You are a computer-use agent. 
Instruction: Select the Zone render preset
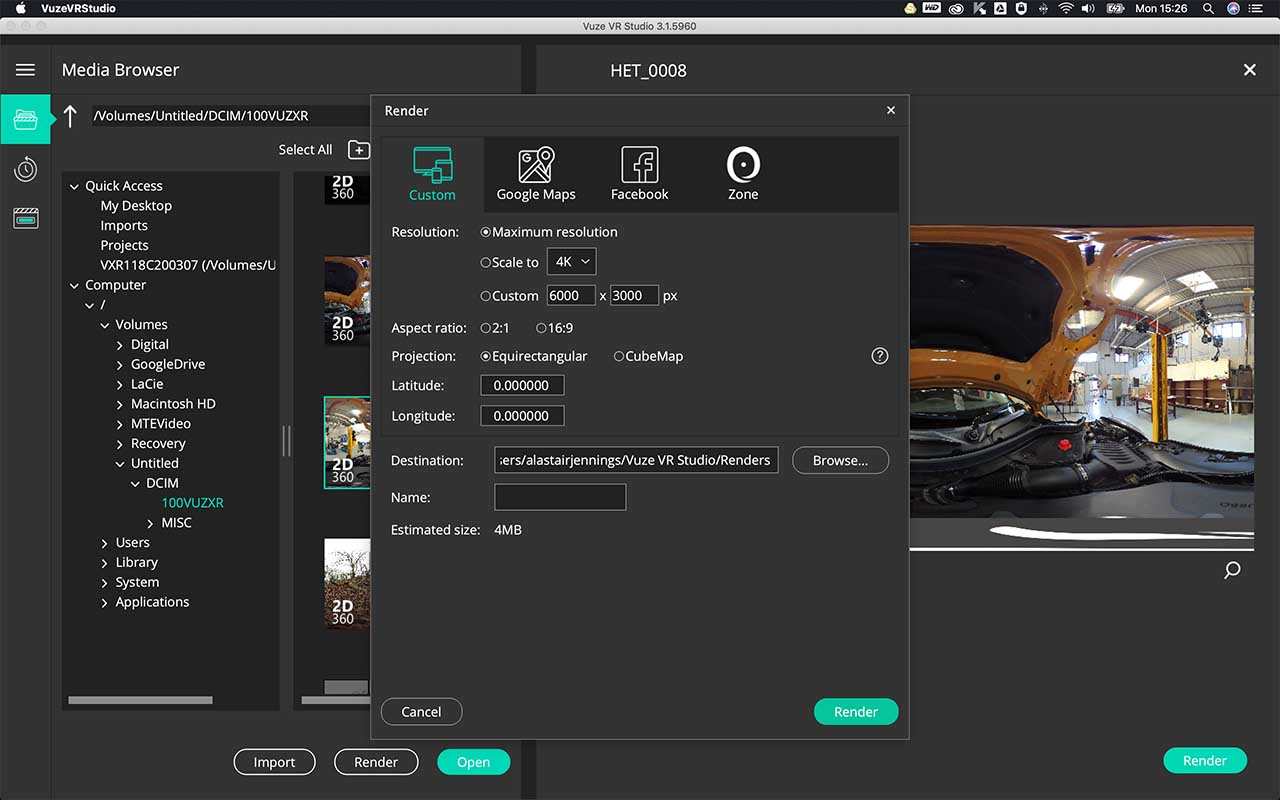click(x=743, y=174)
